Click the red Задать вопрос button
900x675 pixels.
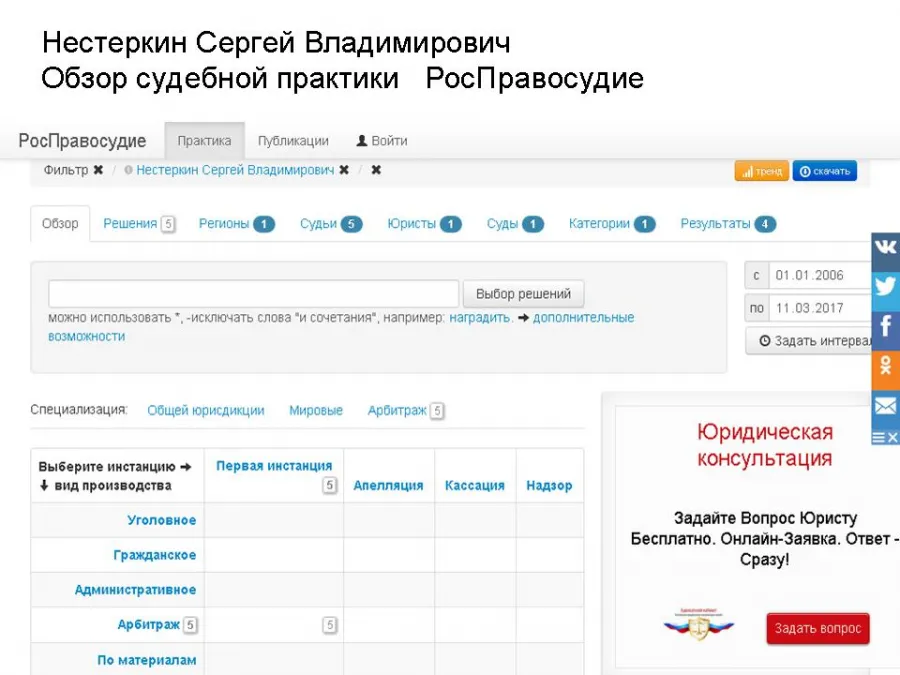tap(818, 629)
